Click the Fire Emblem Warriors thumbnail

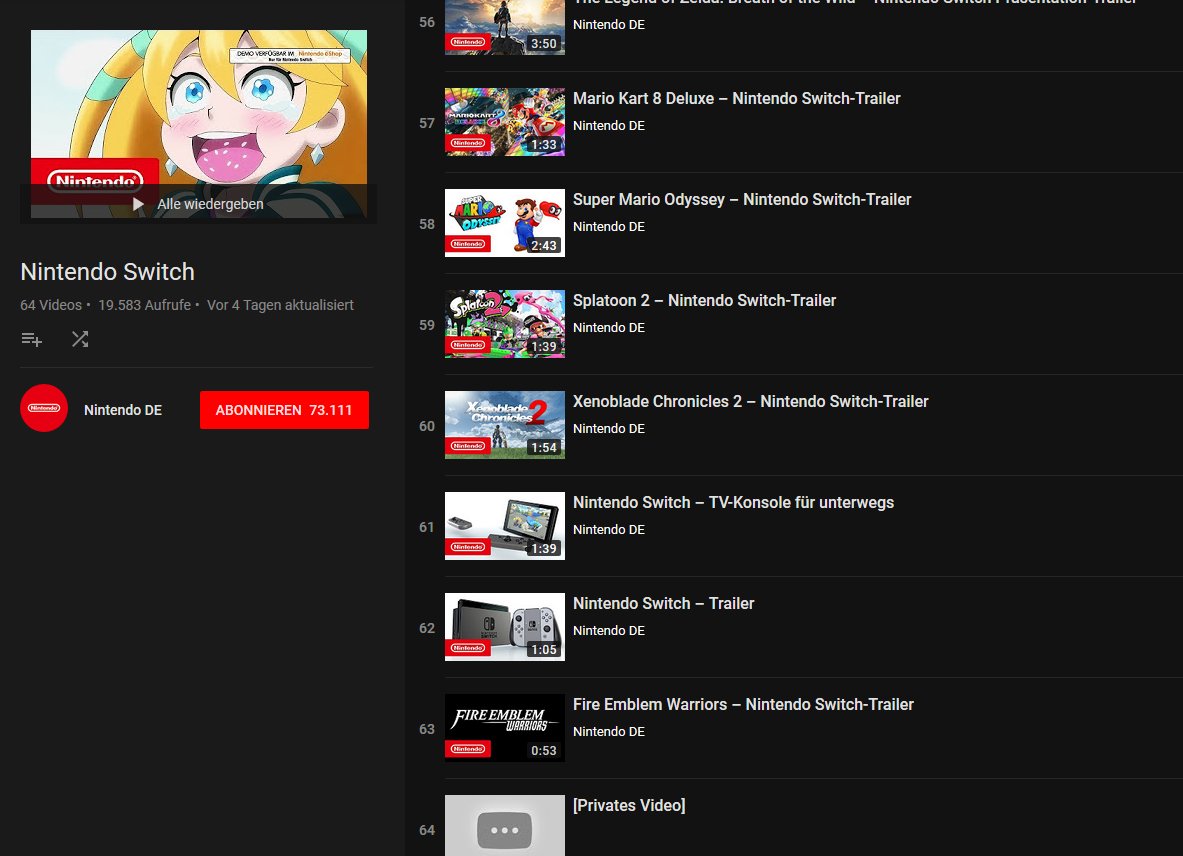pos(505,729)
